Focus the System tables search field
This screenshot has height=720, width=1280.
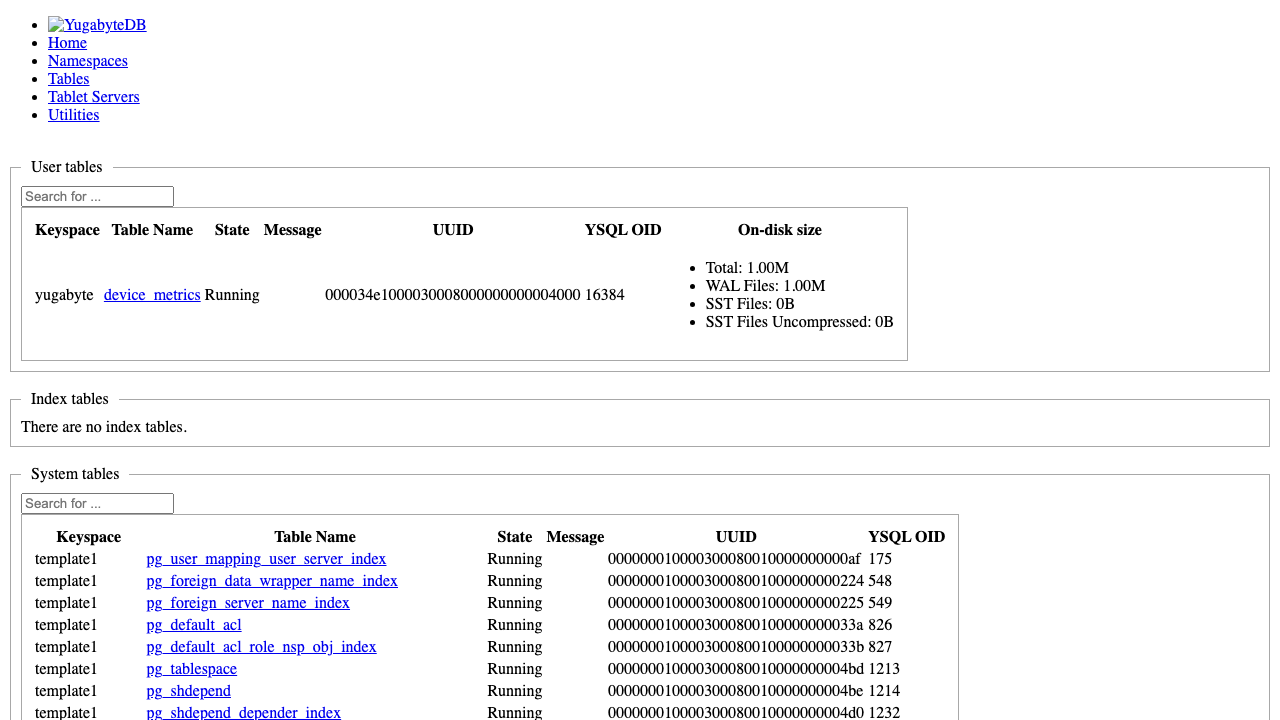click(97, 504)
